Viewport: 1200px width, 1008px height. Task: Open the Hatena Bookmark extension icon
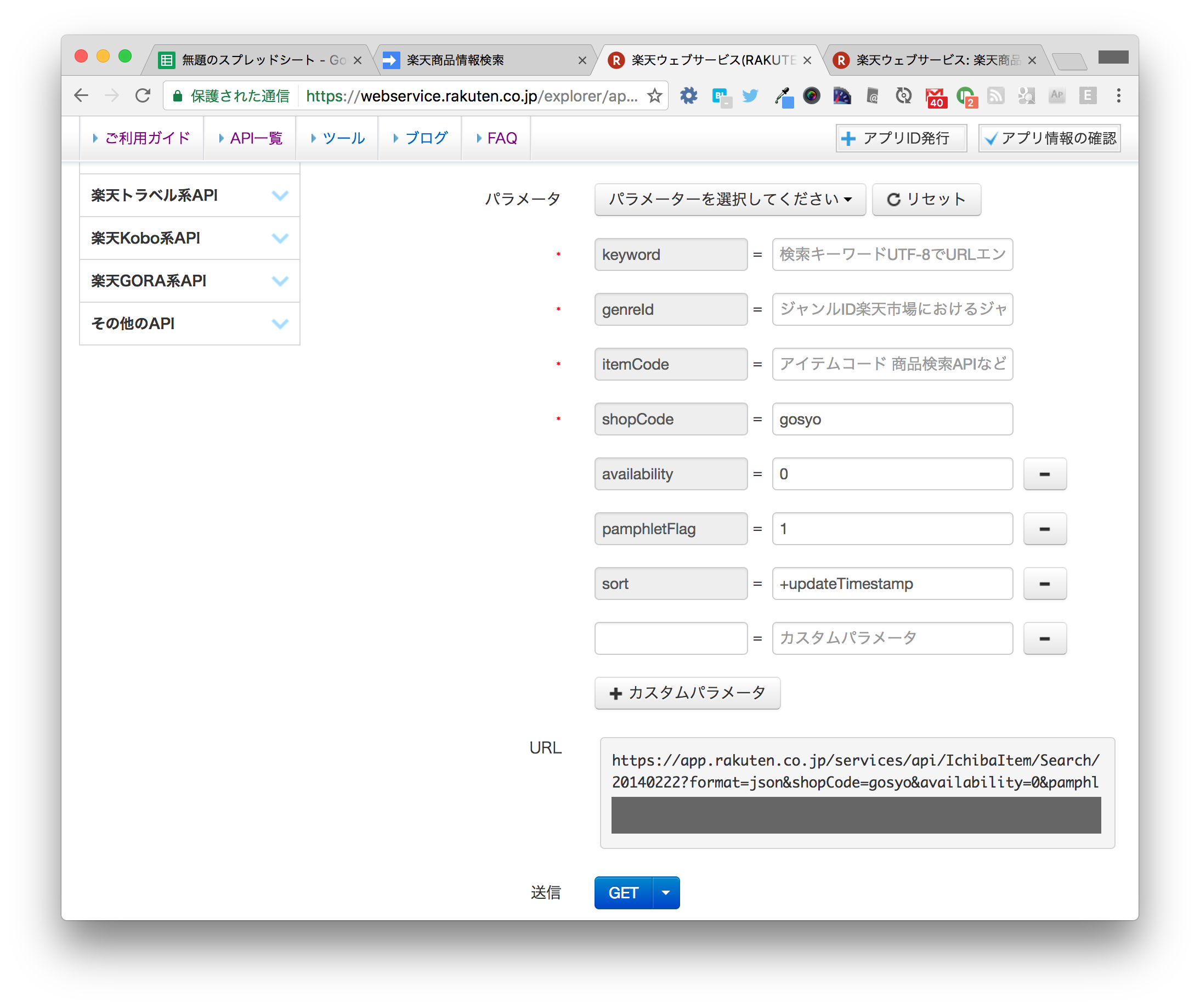click(721, 97)
